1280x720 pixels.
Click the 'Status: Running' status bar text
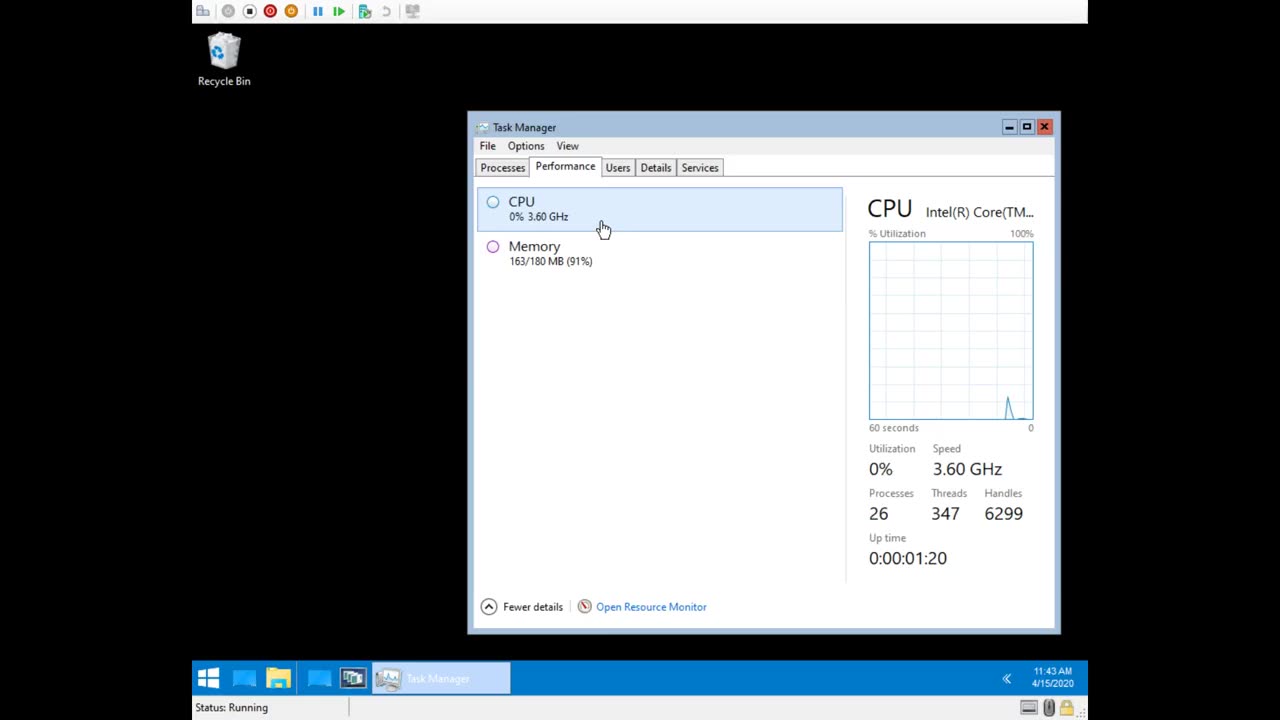231,708
